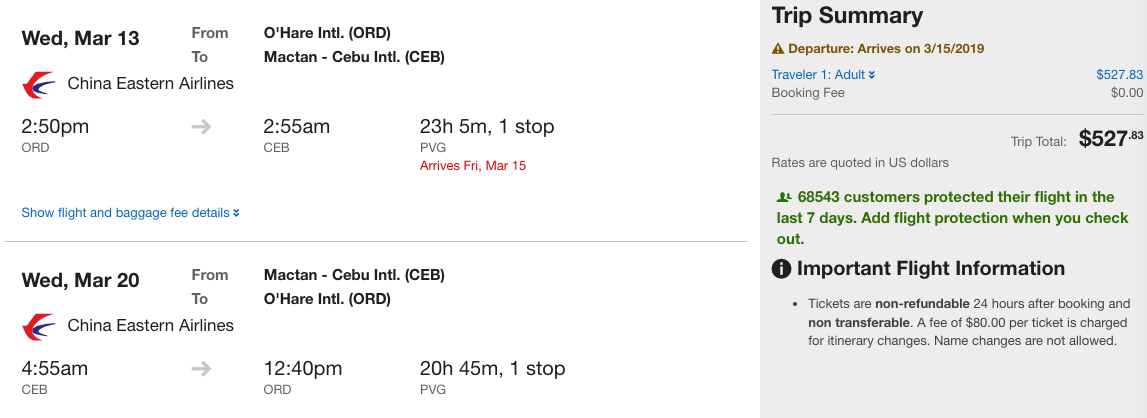This screenshot has width=1147, height=418.
Task: Click the 20h 45m, 1 stop duration text
Action: pos(492,369)
